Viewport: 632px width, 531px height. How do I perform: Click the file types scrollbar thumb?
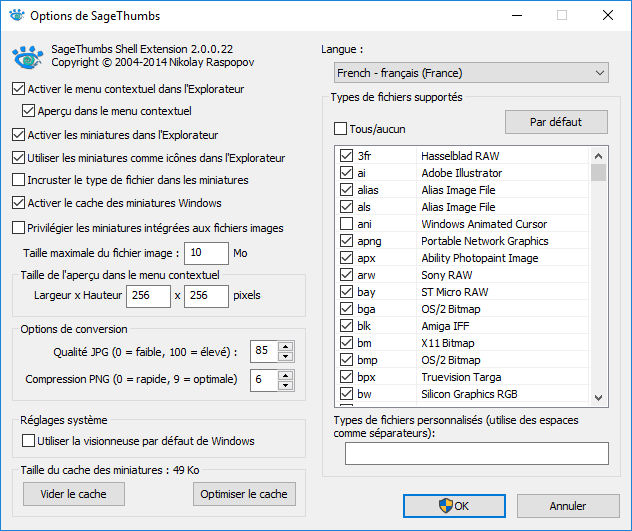point(599,172)
